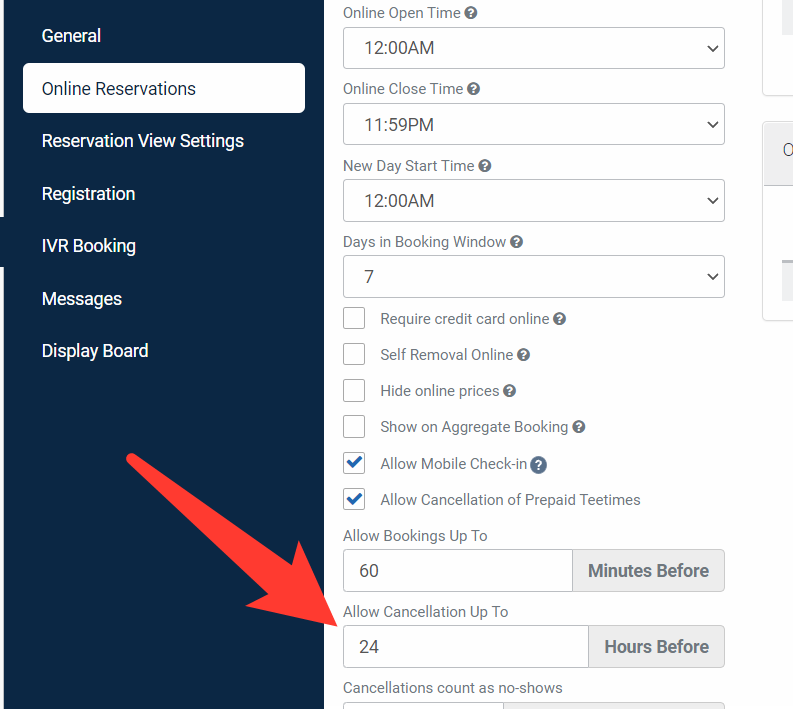Open help icon for Self Removal Online
The width and height of the screenshot is (793, 709).
pos(523,355)
